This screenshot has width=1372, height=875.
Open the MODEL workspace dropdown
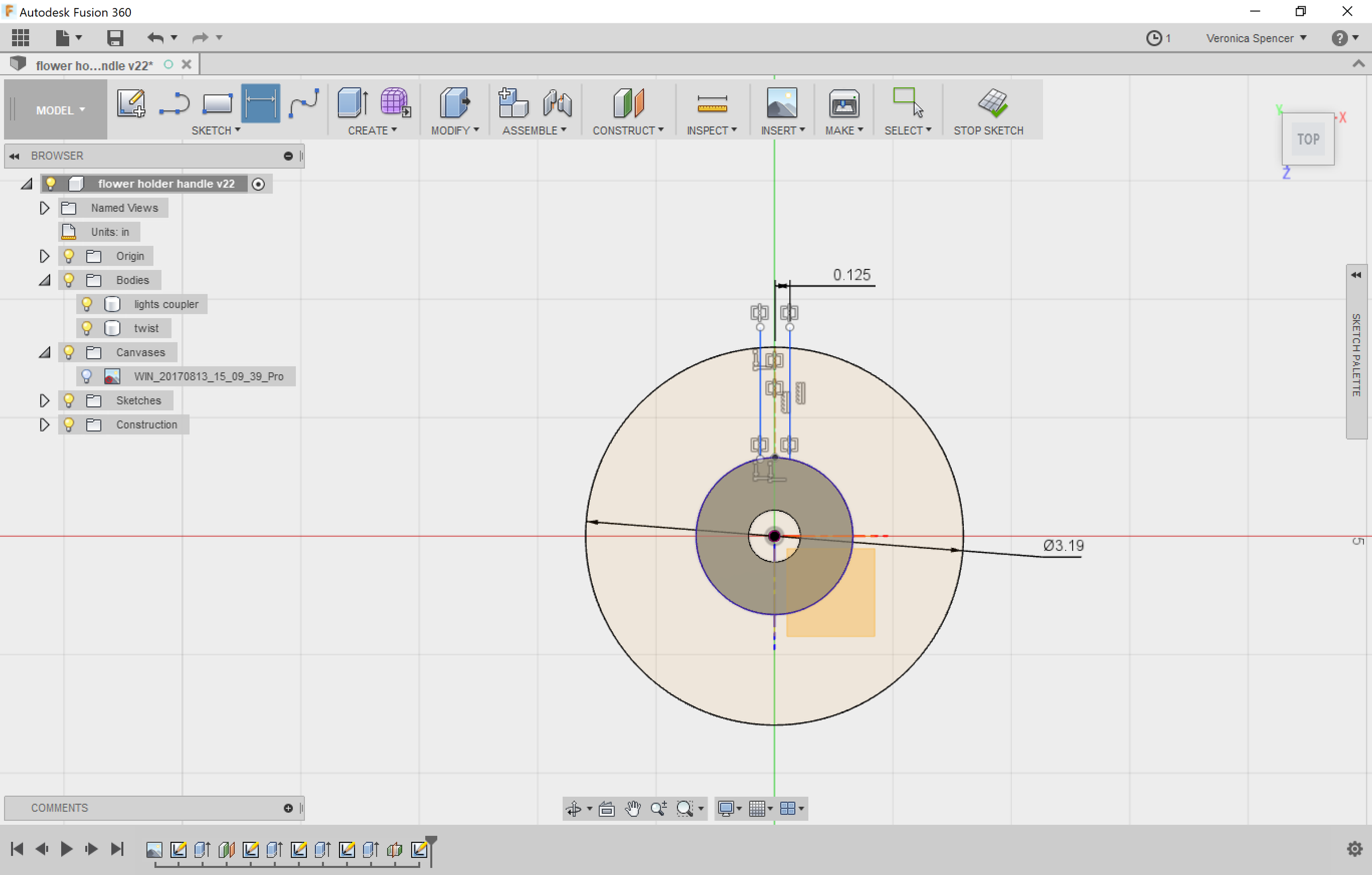(x=61, y=110)
